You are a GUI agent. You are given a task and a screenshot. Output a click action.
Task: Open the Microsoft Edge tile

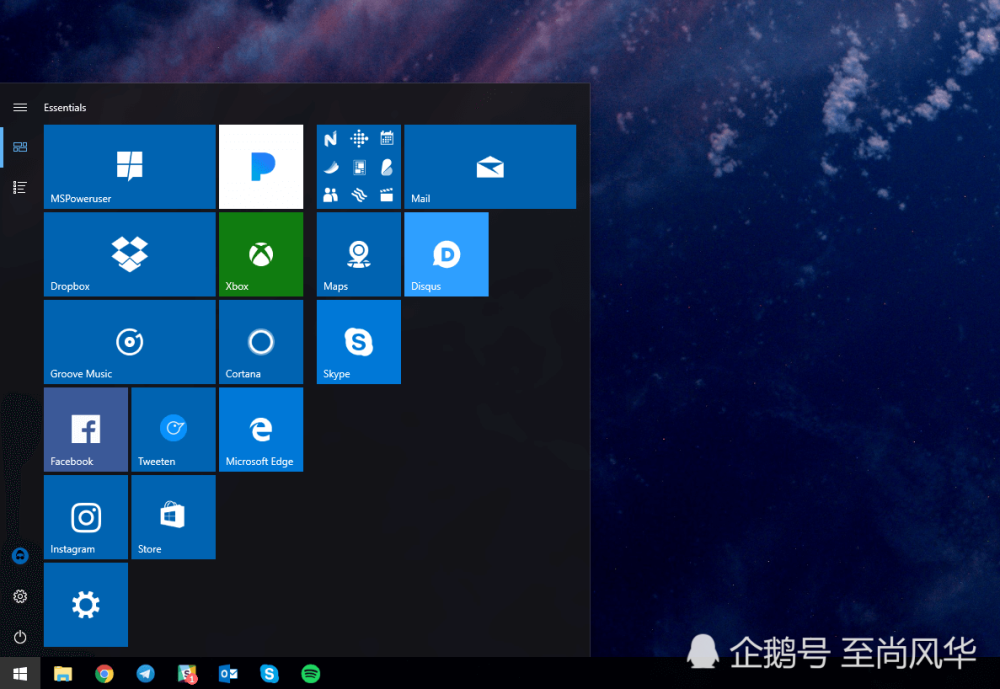click(x=261, y=429)
